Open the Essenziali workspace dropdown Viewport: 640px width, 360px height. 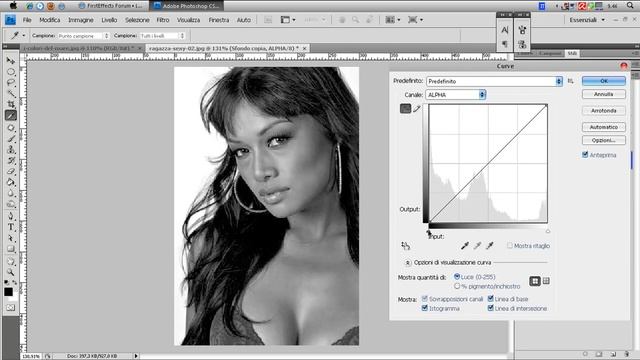pyautogui.click(x=587, y=20)
